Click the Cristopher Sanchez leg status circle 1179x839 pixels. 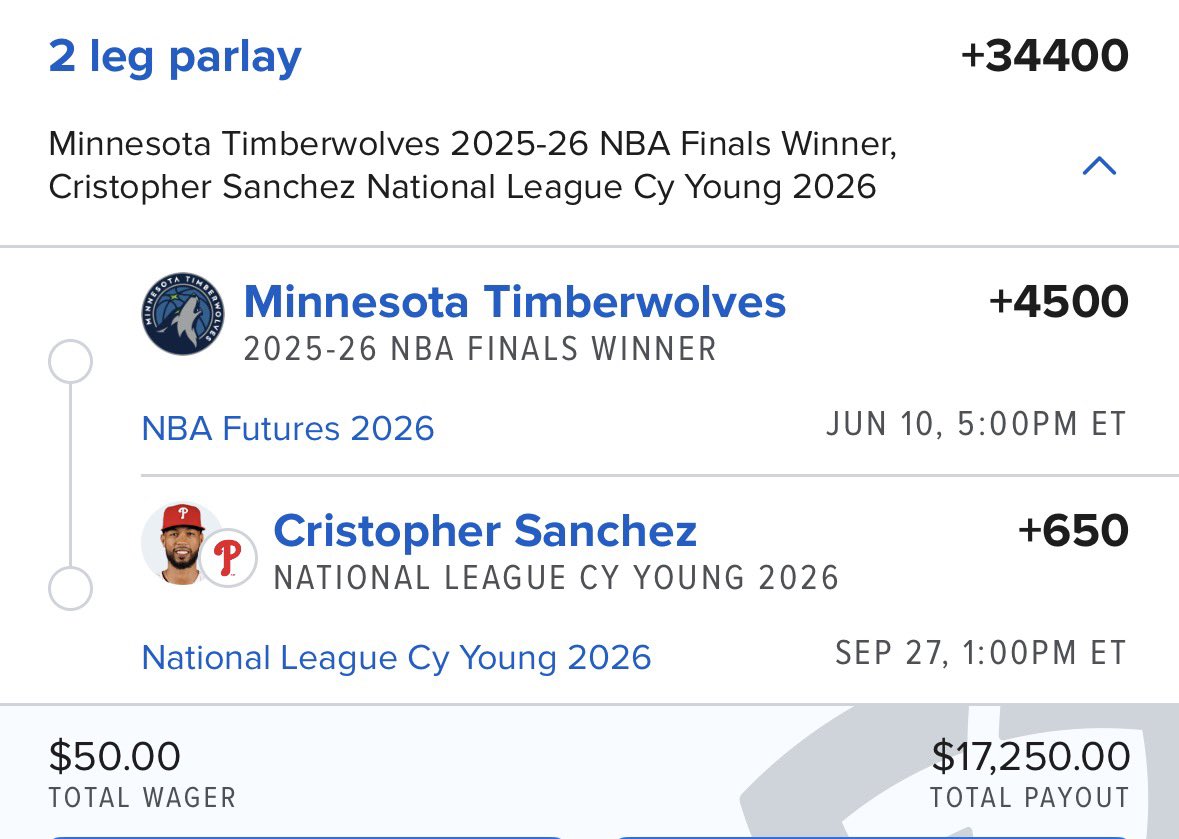70,589
